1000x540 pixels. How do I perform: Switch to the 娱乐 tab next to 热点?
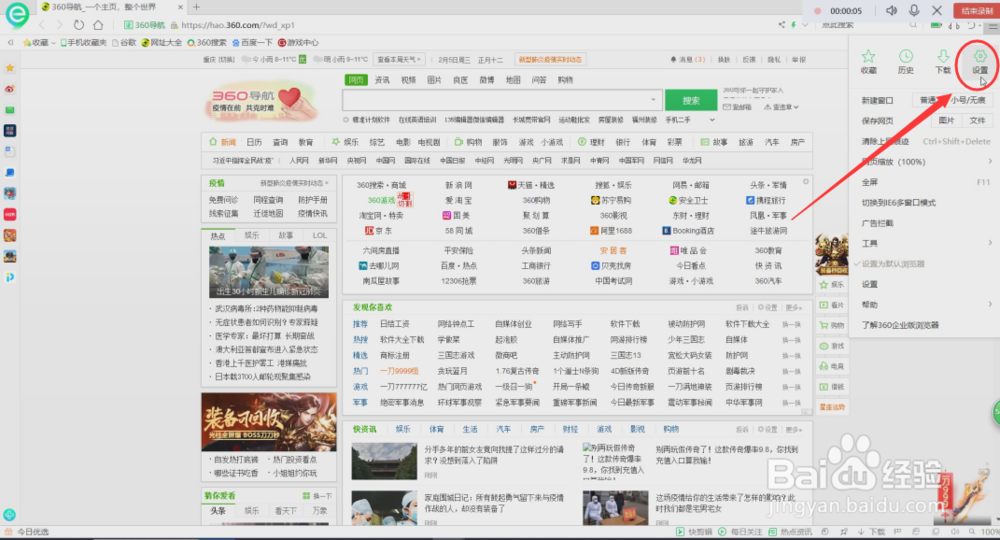(252, 235)
